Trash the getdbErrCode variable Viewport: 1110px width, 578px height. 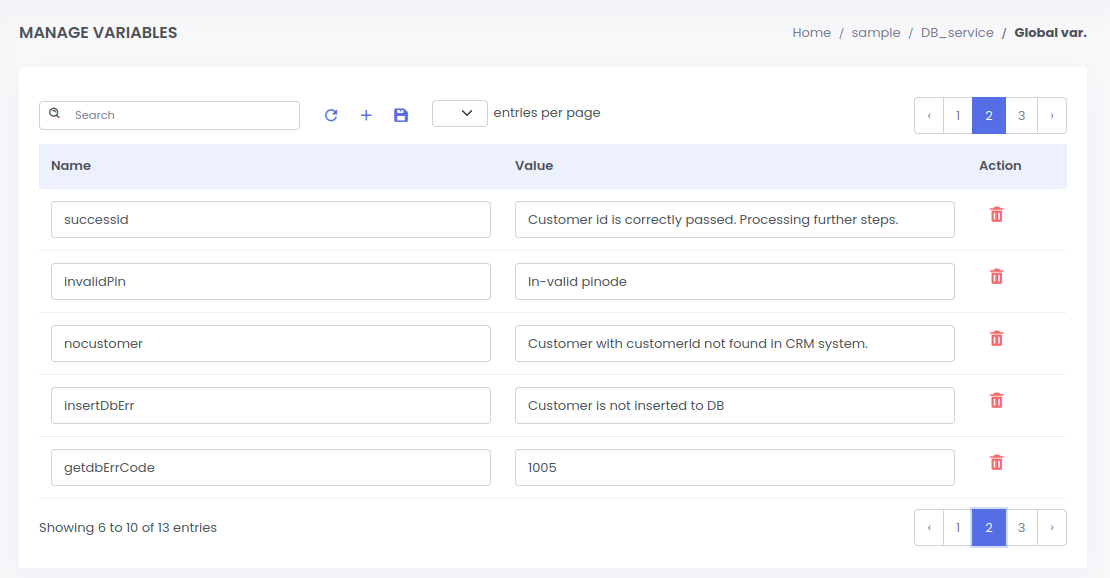coord(996,463)
